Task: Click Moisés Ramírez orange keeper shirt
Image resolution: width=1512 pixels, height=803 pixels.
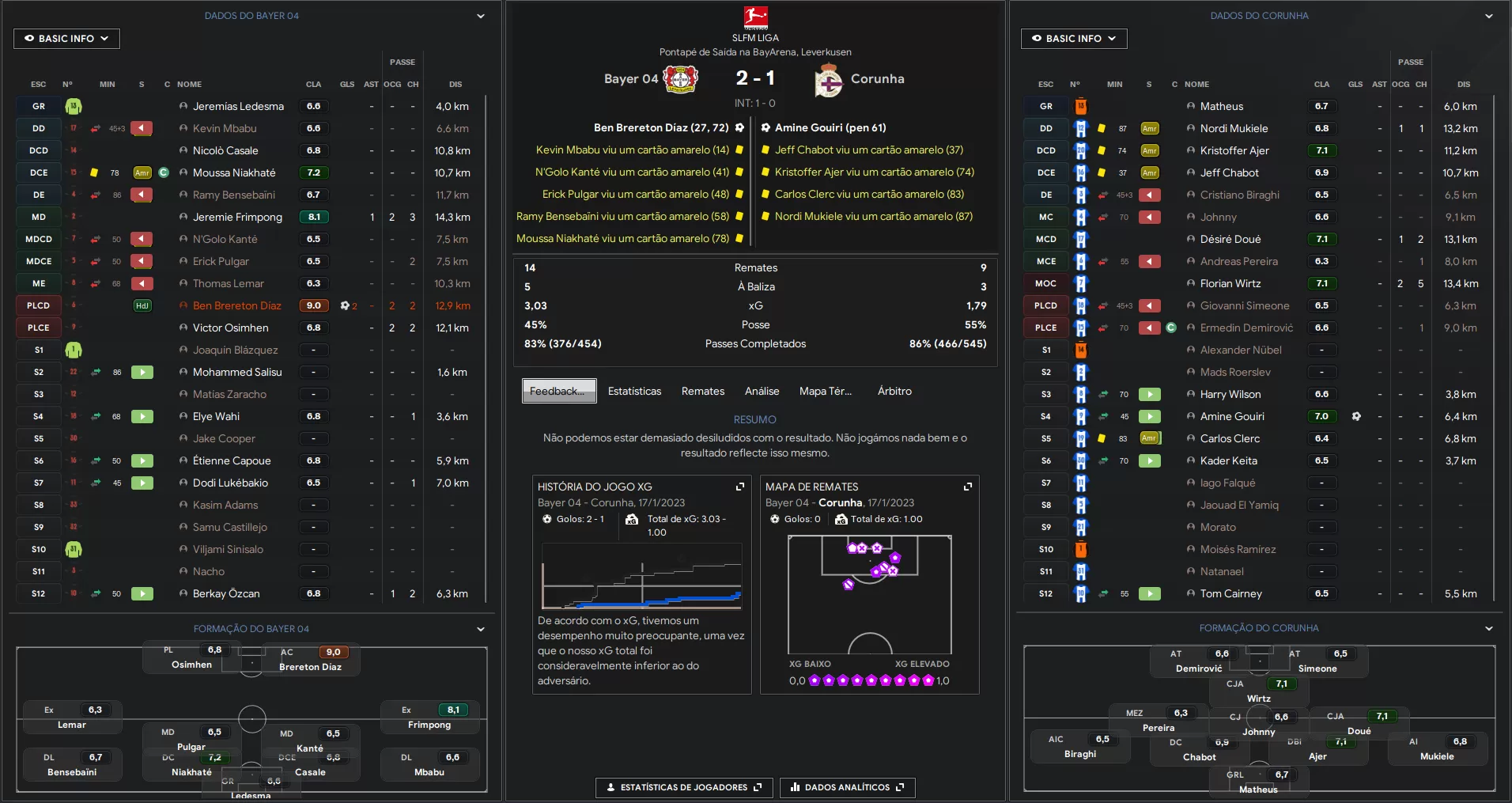Action: point(1081,549)
